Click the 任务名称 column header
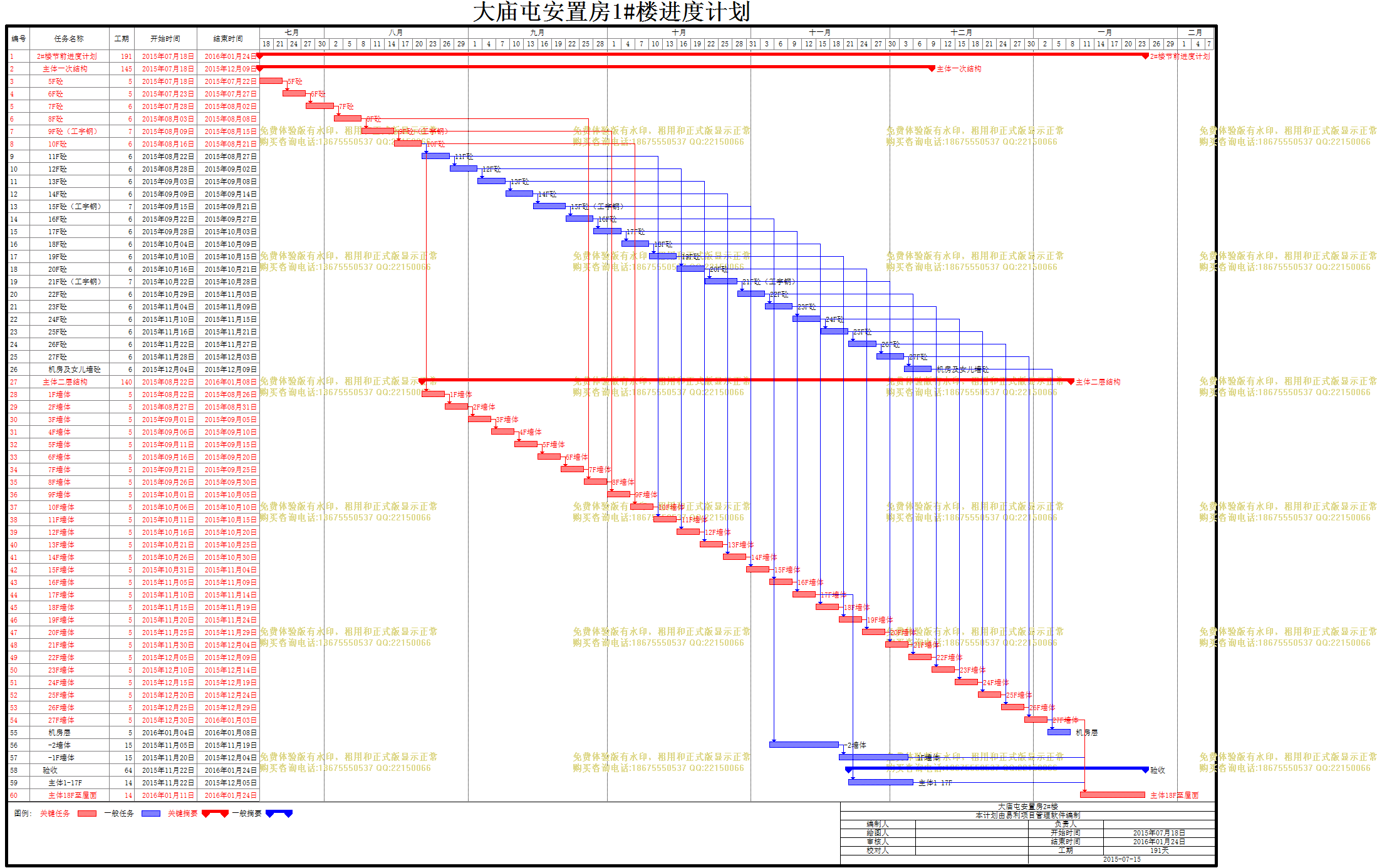 (69, 39)
